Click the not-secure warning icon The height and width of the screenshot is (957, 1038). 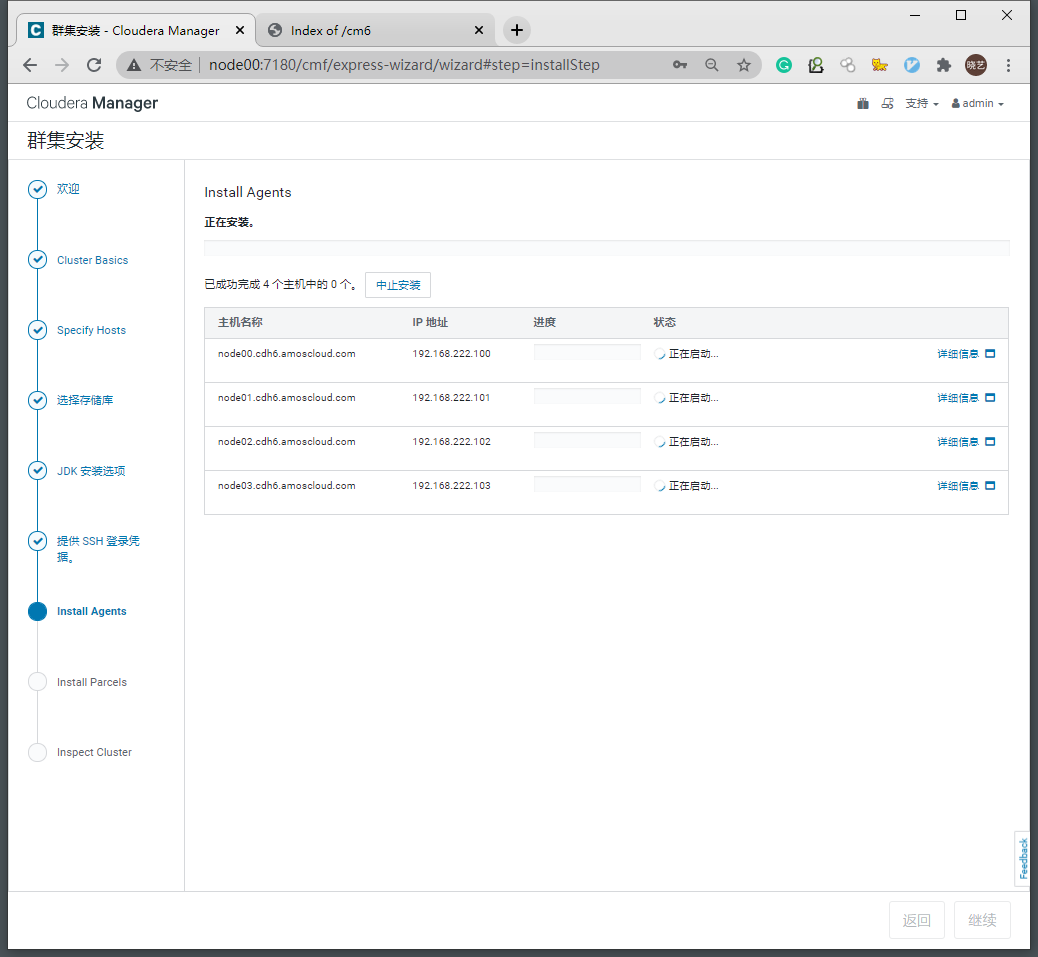tap(134, 65)
